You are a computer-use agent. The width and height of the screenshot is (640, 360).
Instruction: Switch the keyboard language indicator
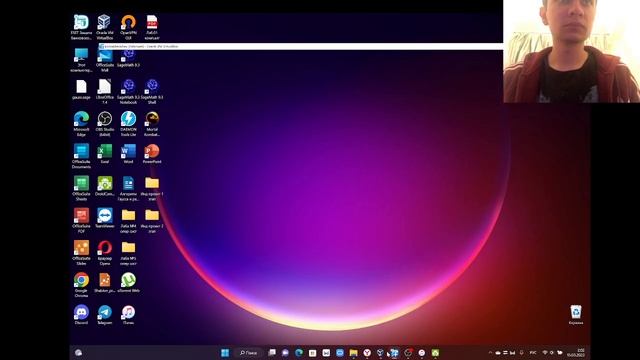(x=533, y=353)
